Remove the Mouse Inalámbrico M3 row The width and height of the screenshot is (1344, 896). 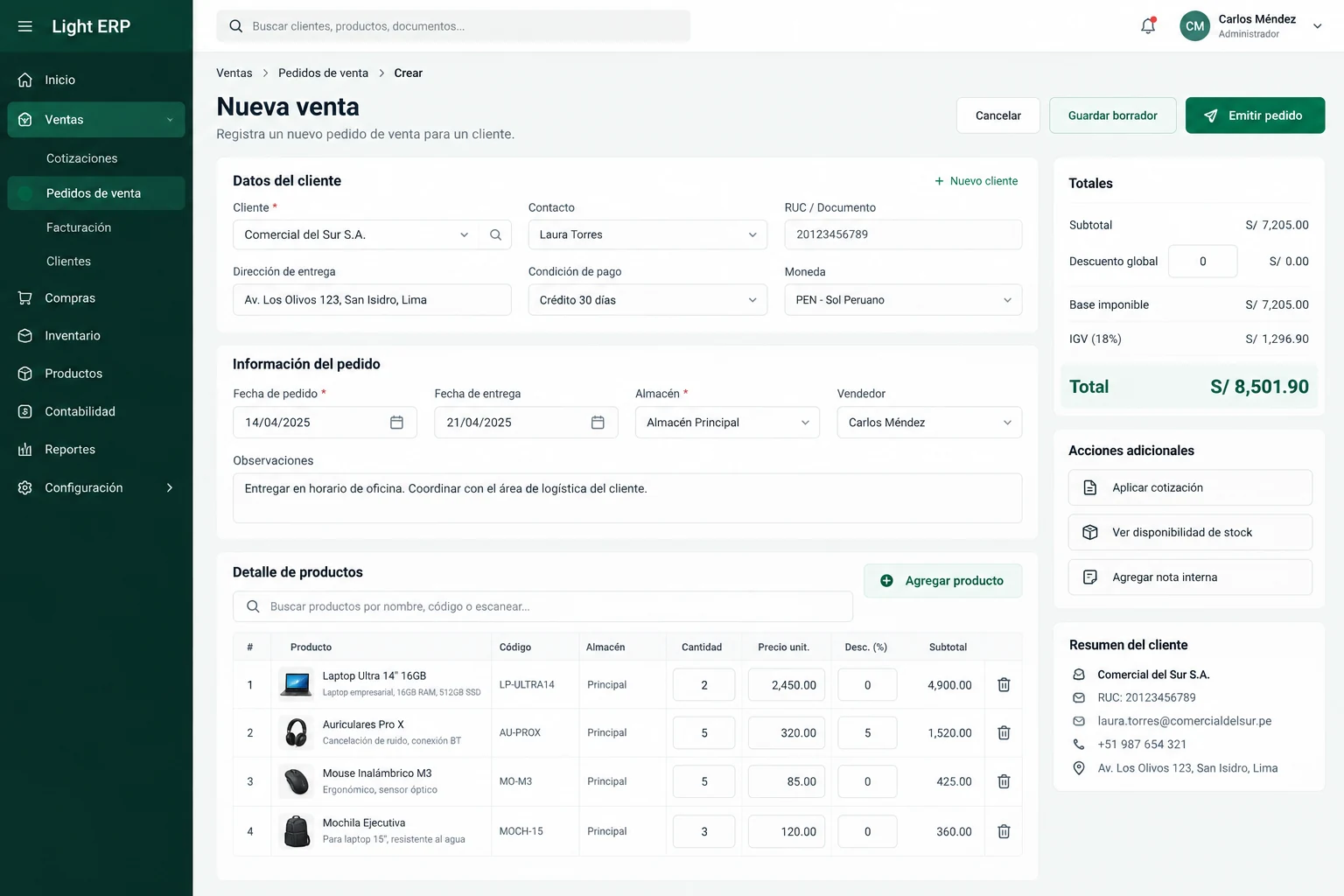[x=1004, y=781]
